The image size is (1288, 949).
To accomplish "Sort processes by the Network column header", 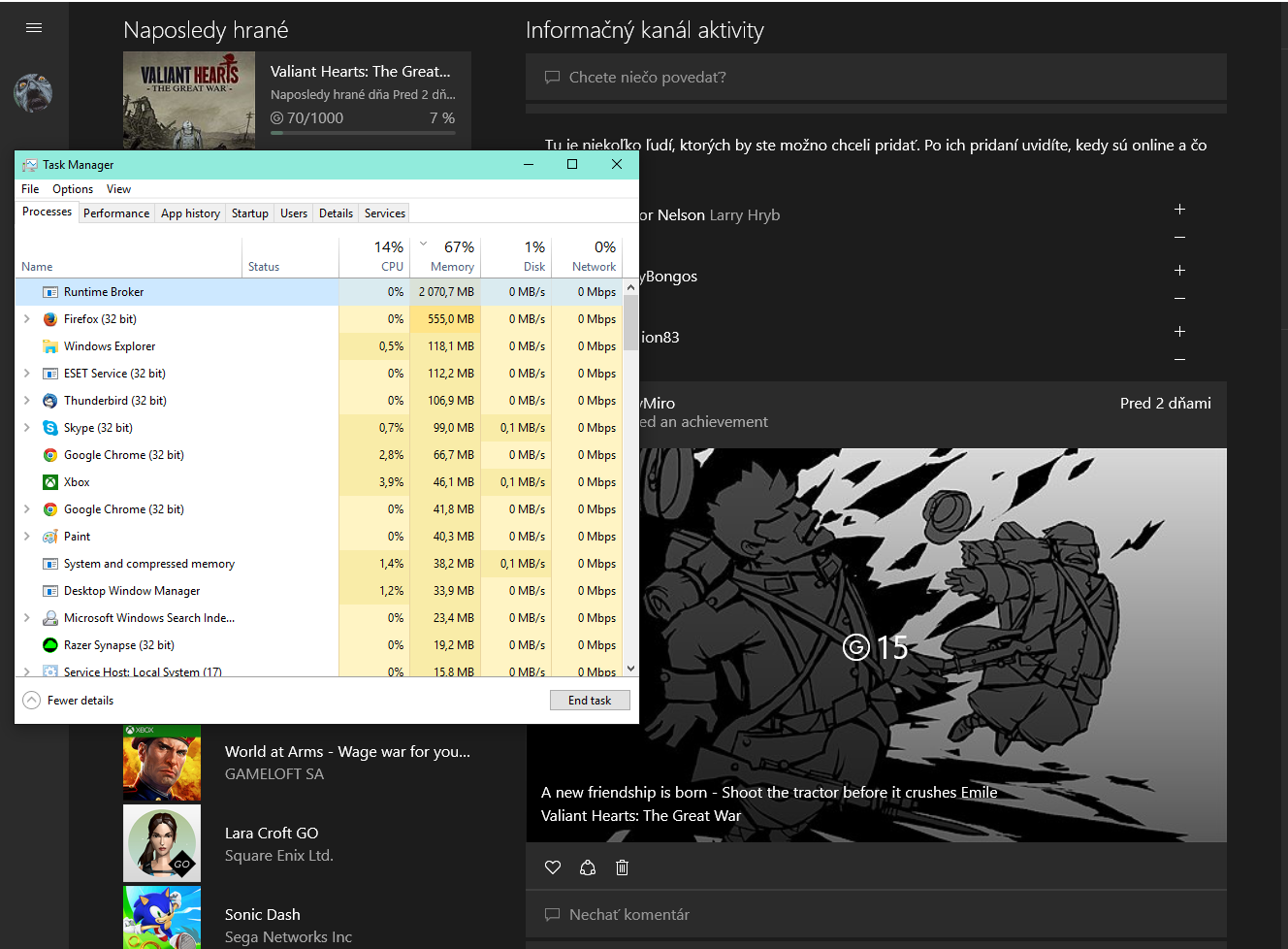I will pos(587,256).
